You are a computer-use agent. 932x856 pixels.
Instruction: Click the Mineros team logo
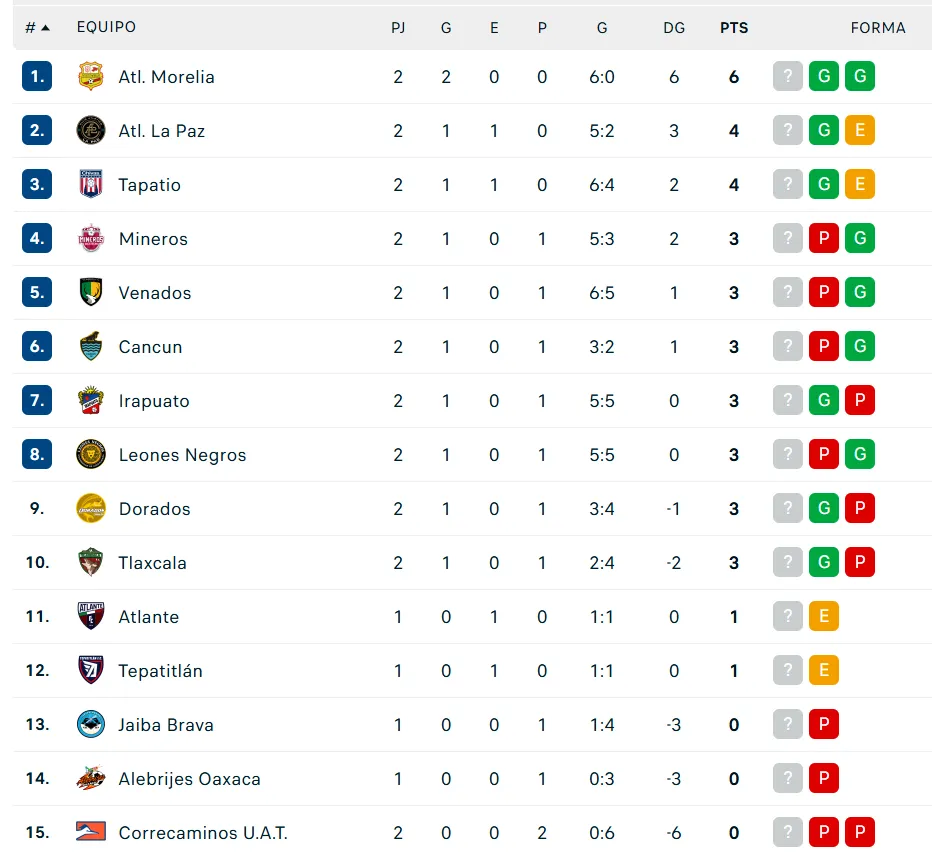(91, 239)
